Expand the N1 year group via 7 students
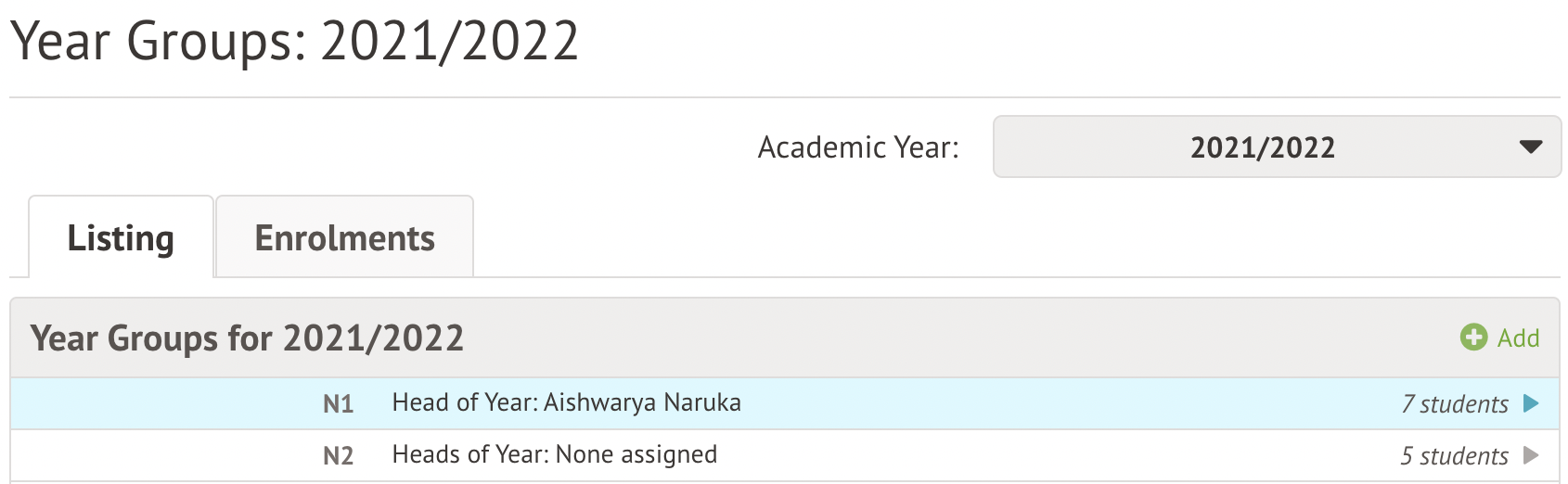The height and width of the screenshot is (484, 1568). [x=1455, y=404]
